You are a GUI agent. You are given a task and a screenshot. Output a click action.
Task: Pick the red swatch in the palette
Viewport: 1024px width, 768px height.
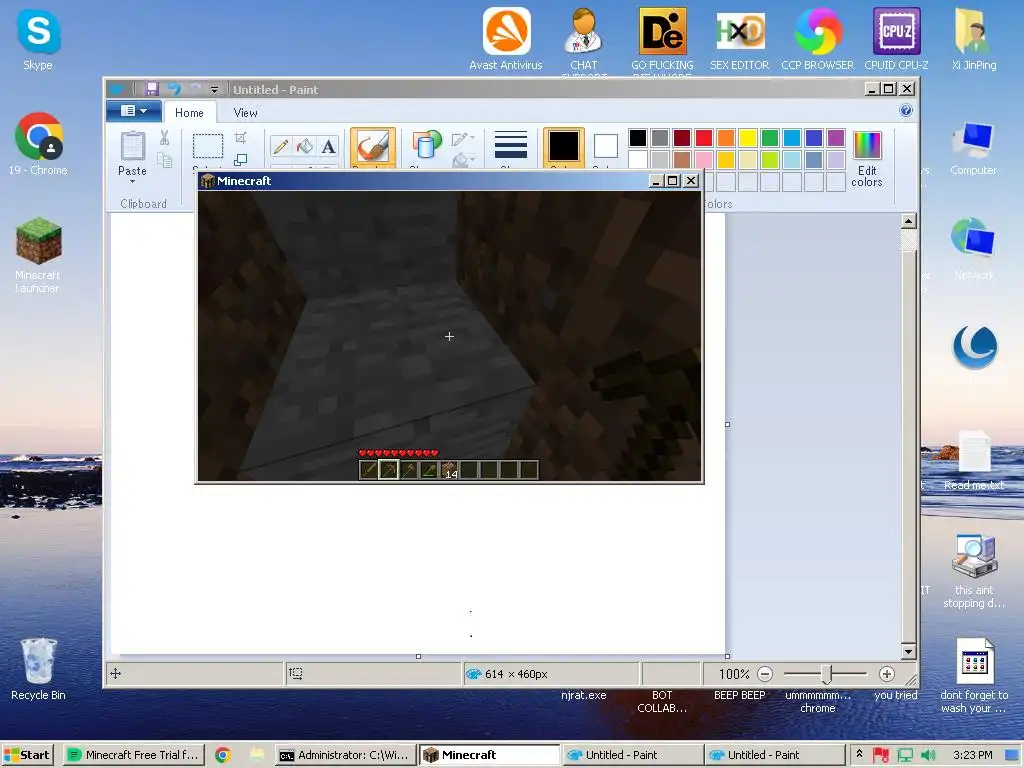(704, 138)
